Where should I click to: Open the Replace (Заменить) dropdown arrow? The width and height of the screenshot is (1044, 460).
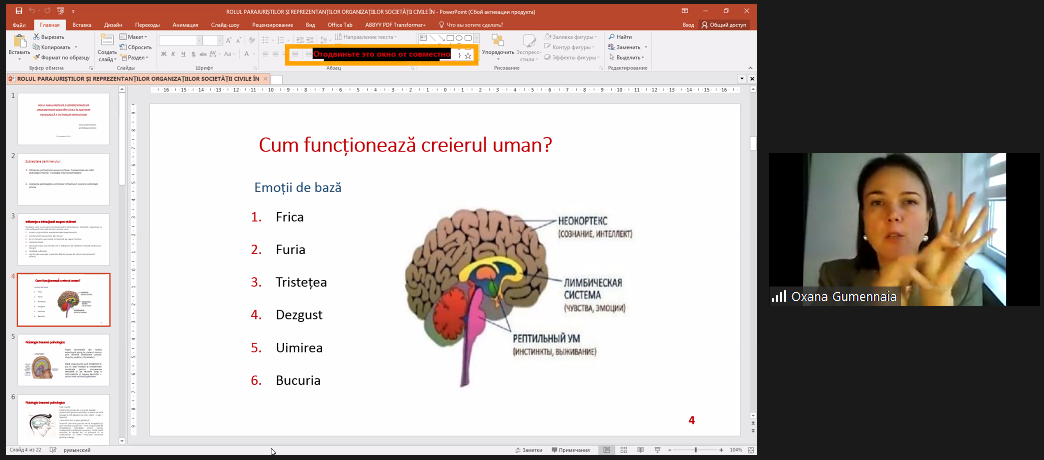click(647, 47)
